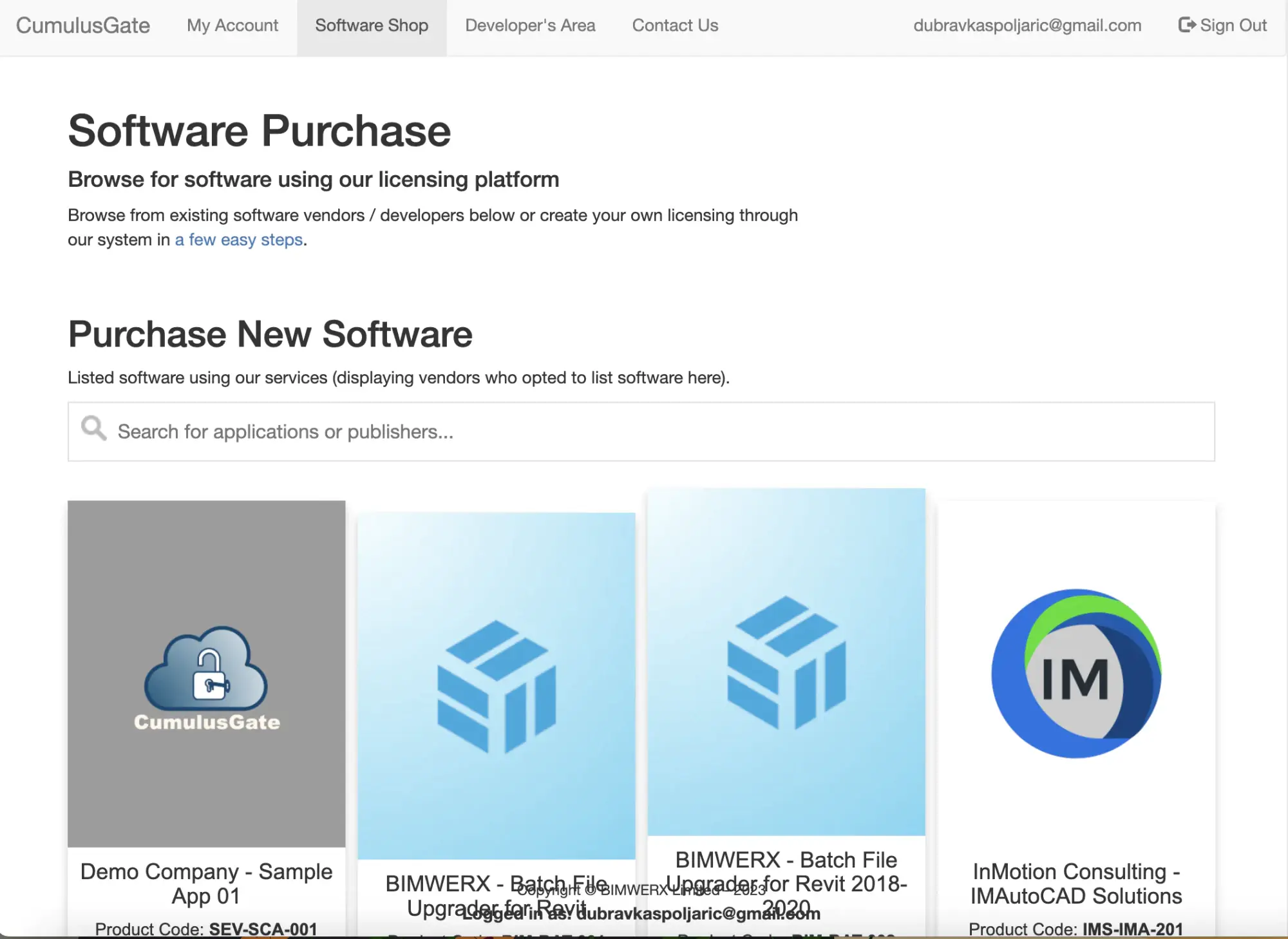1288x939 pixels.
Task: Go to CumulusGate home brand link
Action: click(x=83, y=26)
